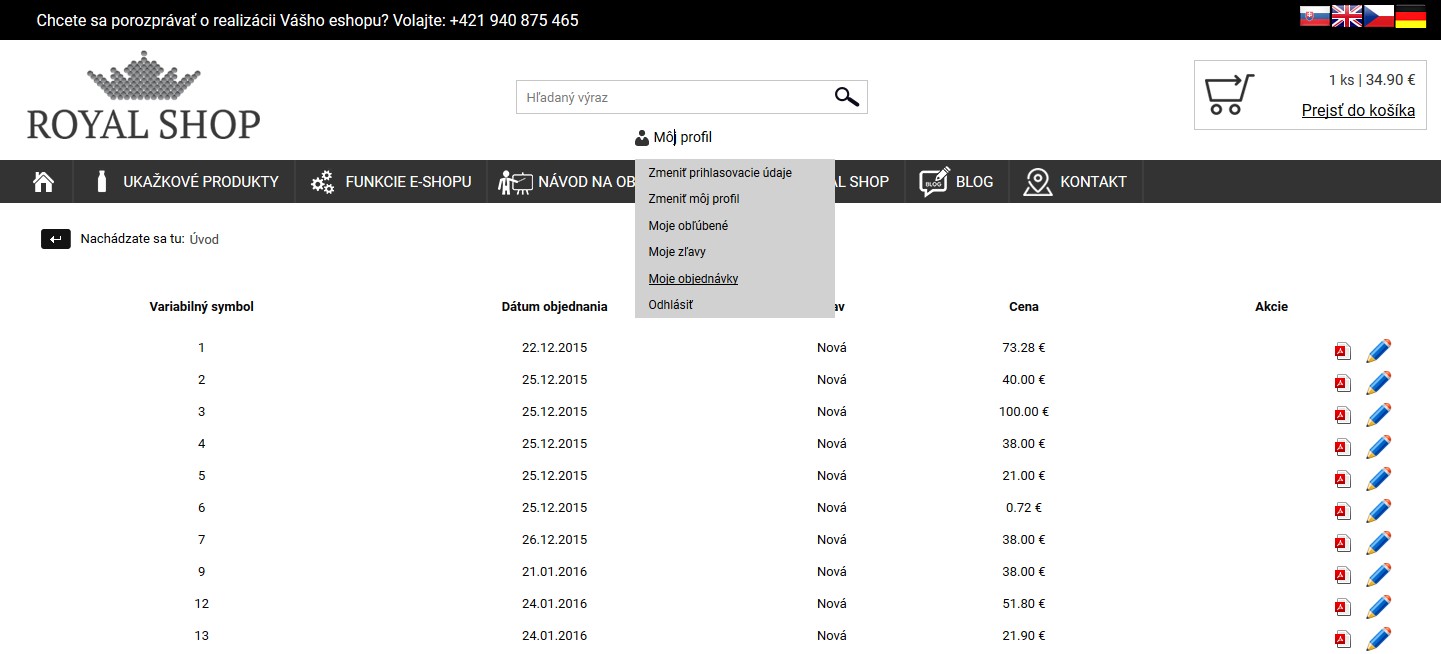Click the back arrow breadcrumb icon
The width and height of the screenshot is (1441, 654).
coord(56,239)
